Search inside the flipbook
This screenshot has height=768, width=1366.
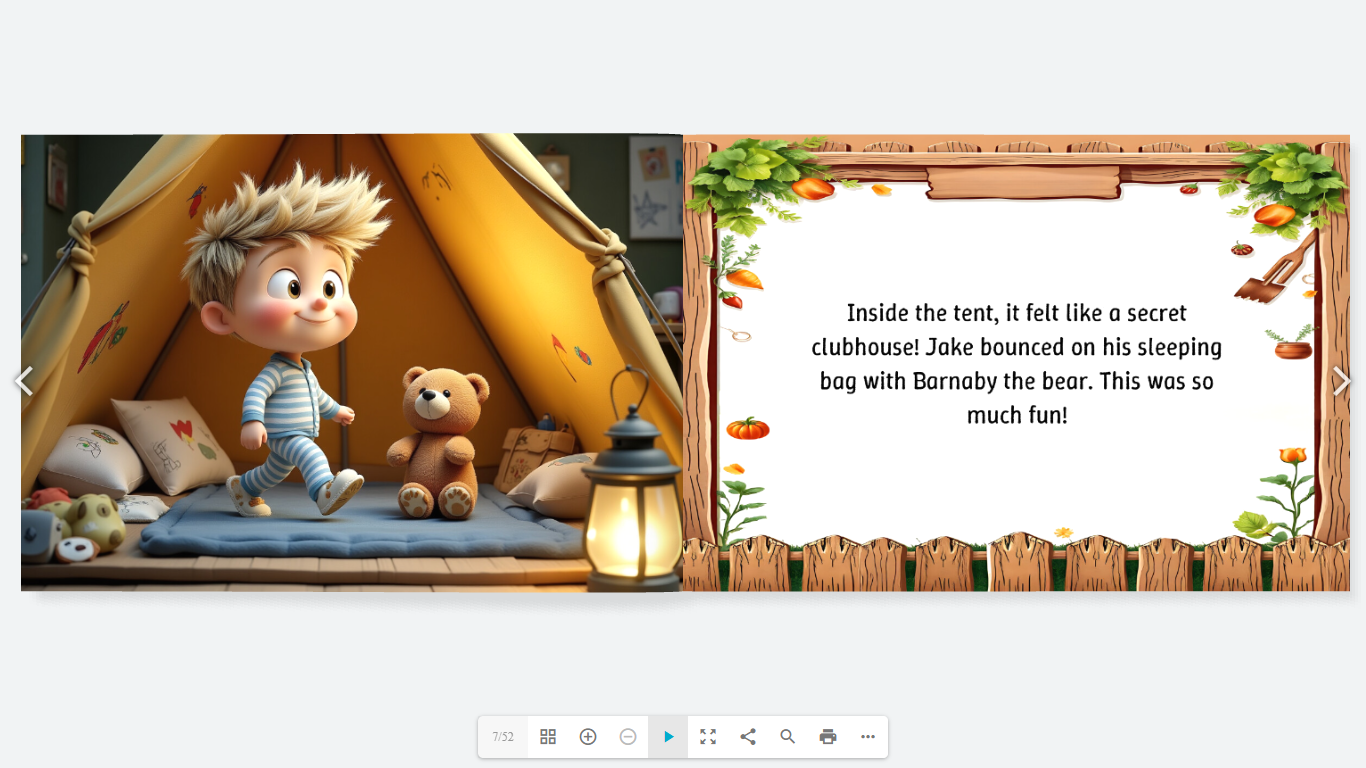[x=788, y=737]
